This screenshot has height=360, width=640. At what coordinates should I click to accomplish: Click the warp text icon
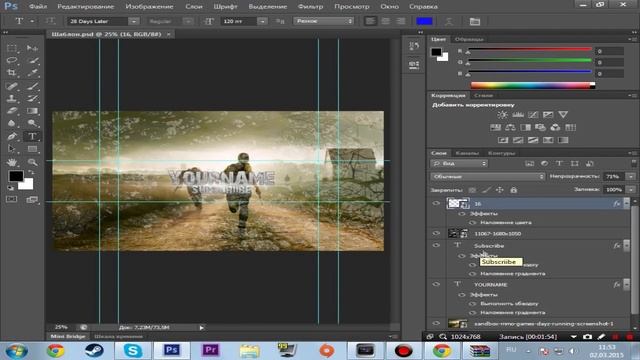tap(449, 21)
